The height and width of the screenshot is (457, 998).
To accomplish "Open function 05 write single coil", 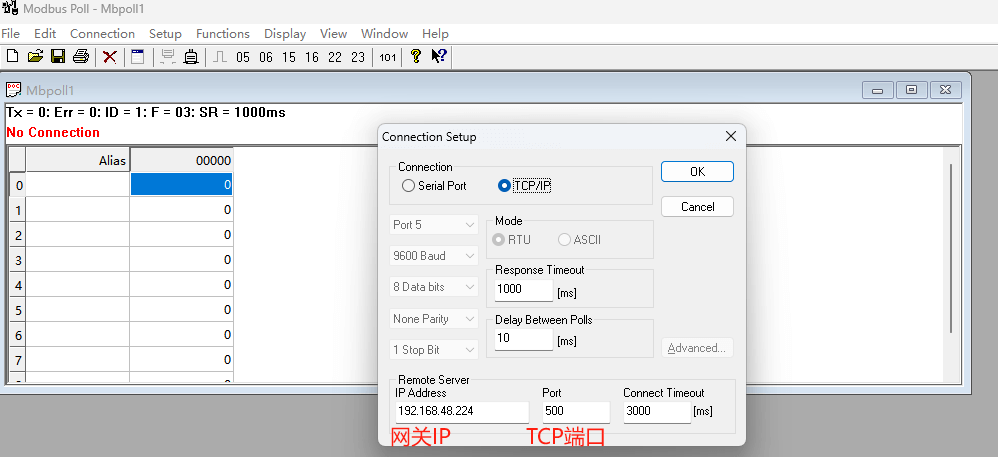I will point(243,57).
